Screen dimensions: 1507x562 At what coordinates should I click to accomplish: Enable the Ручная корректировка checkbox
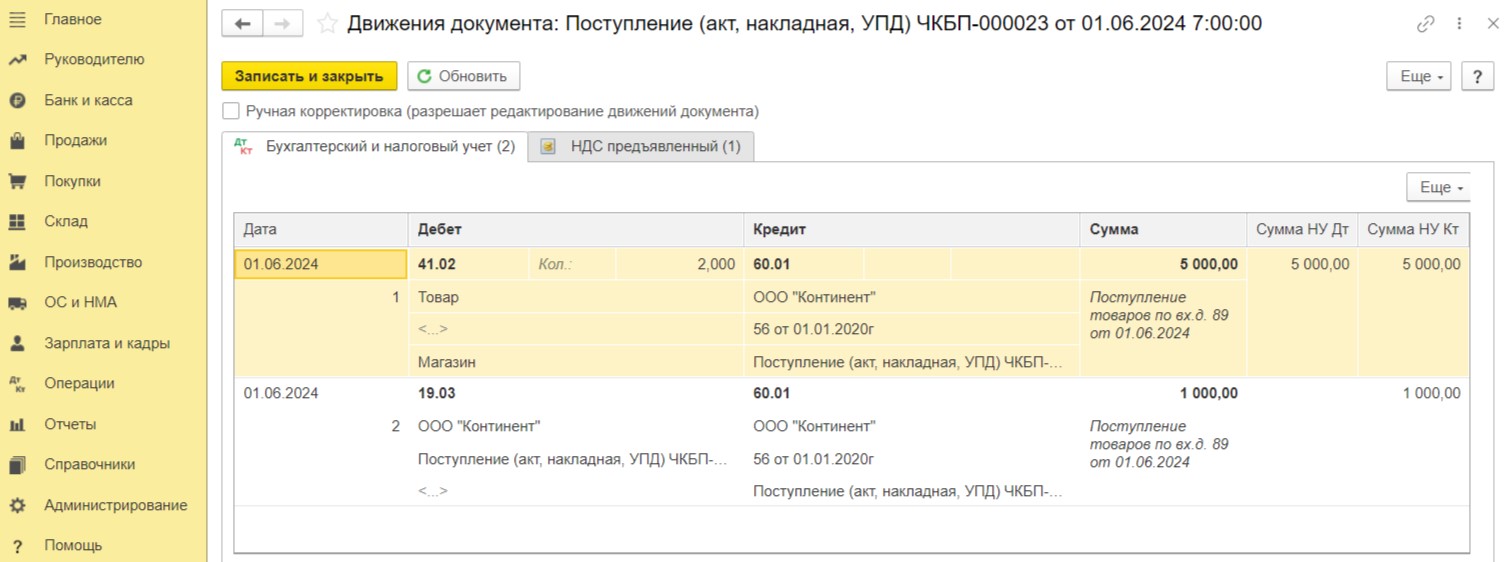231,111
